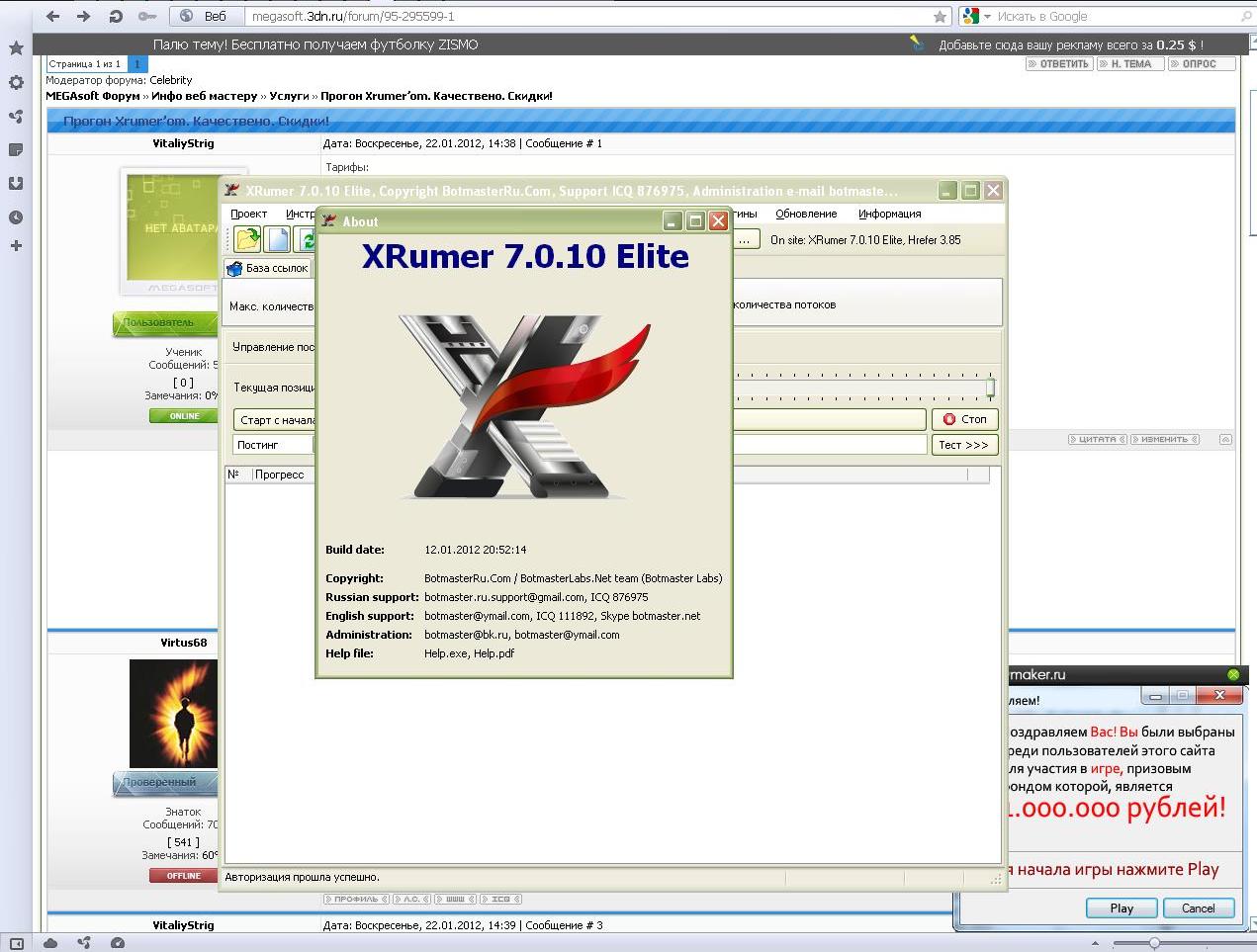Click the key password wand icon
1257x952 pixels.
point(146,16)
